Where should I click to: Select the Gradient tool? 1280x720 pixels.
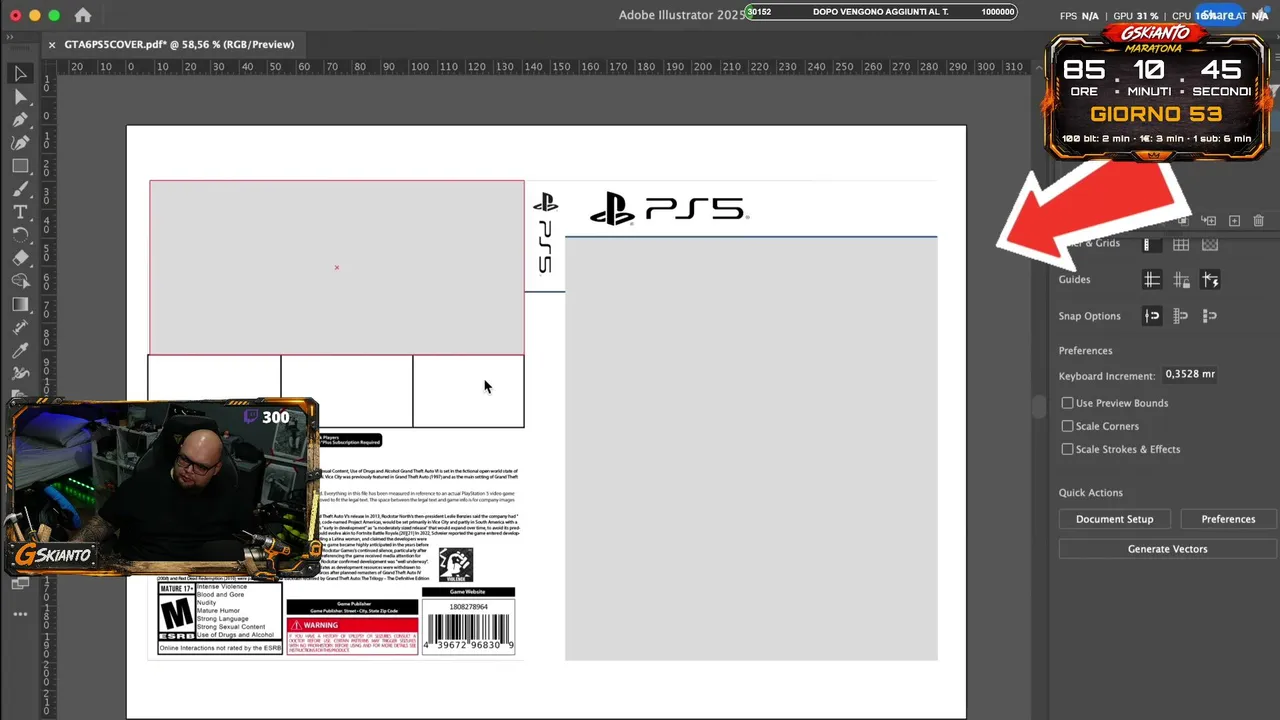click(20, 304)
